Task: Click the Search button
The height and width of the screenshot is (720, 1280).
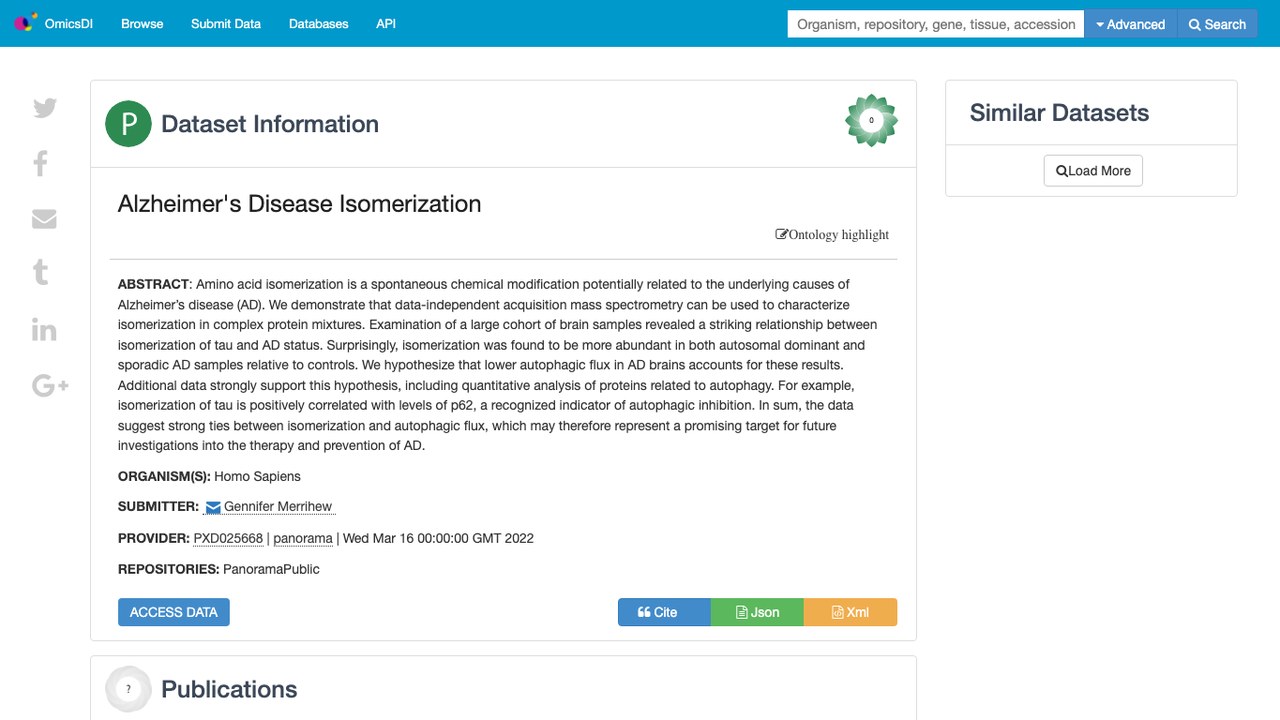Action: pyautogui.click(x=1218, y=24)
